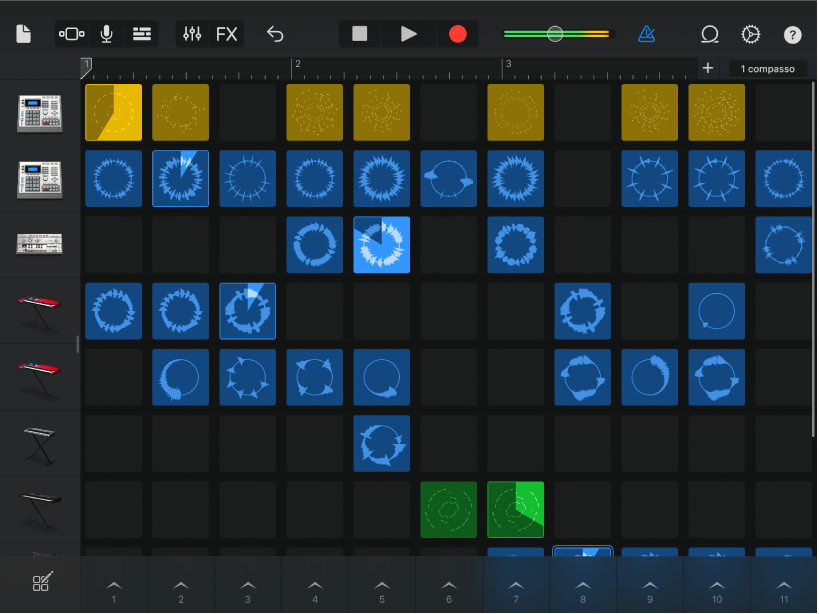This screenshot has width=819, height=614.
Task: Undo the last action
Action: (x=274, y=33)
